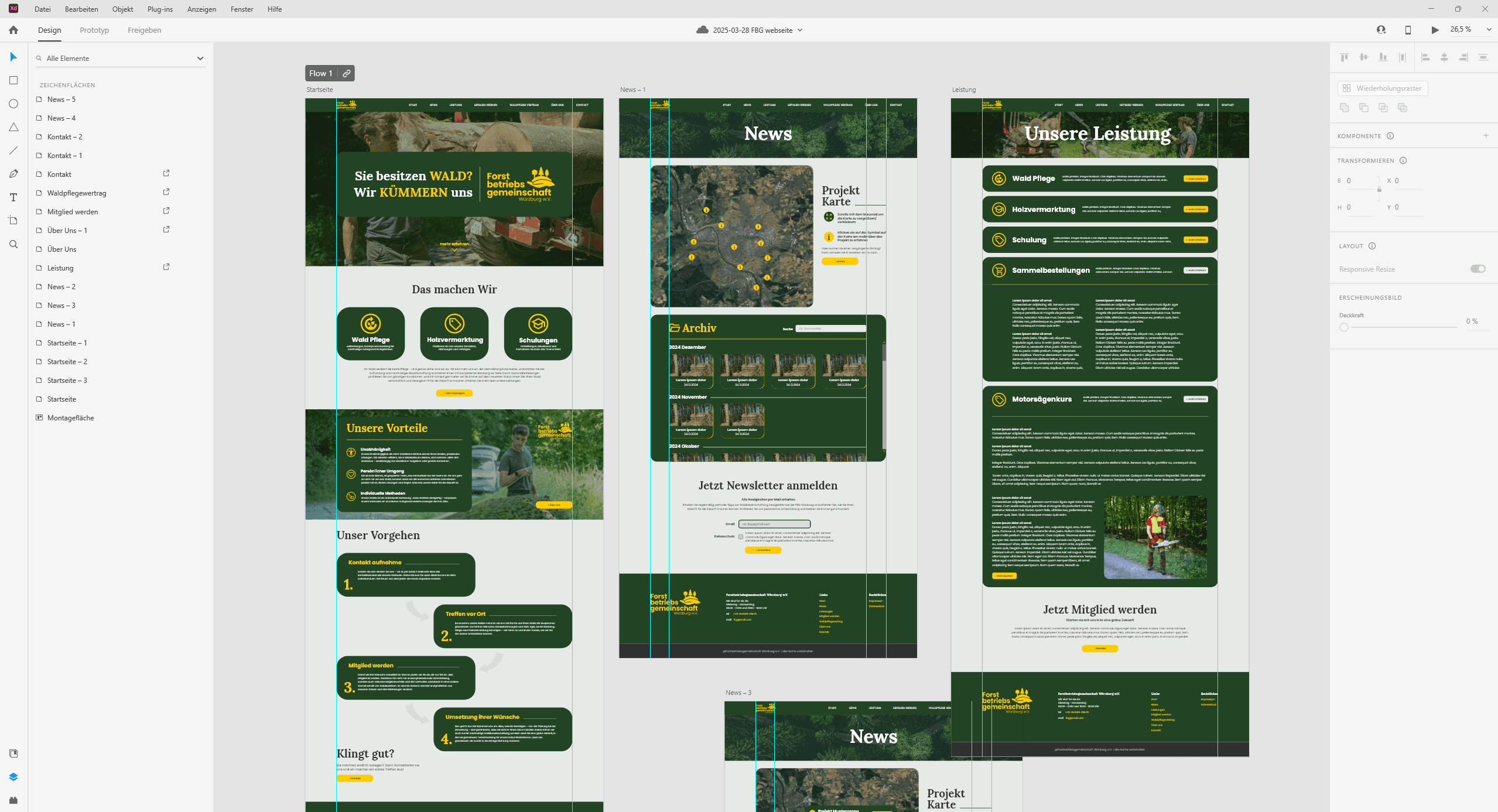Switch to the Prototyp tab
This screenshot has width=1498, height=812.
click(94, 30)
